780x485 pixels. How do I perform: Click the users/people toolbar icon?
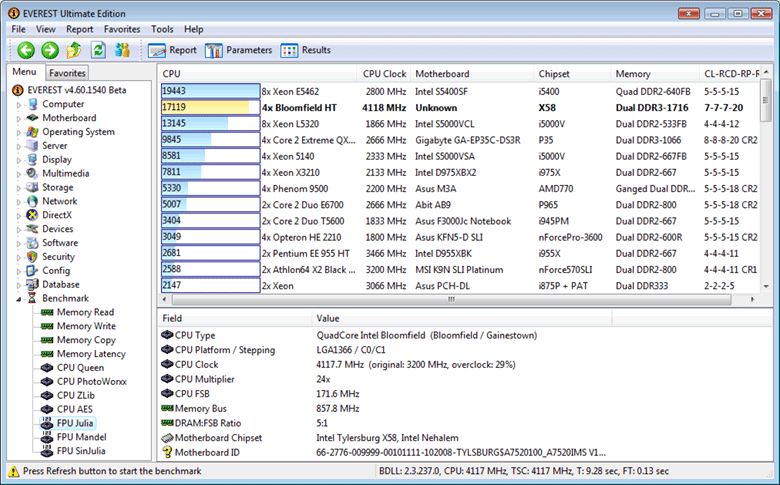click(122, 50)
